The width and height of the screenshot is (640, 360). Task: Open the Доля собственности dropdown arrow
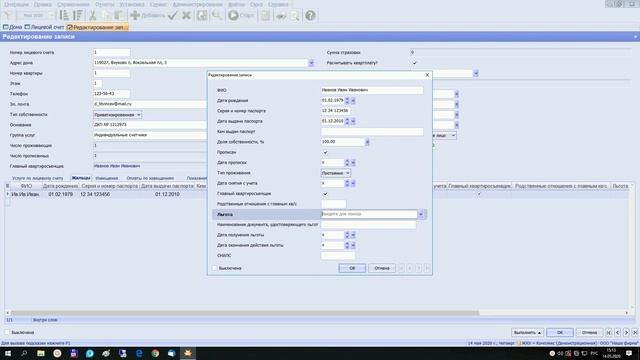click(x=367, y=142)
